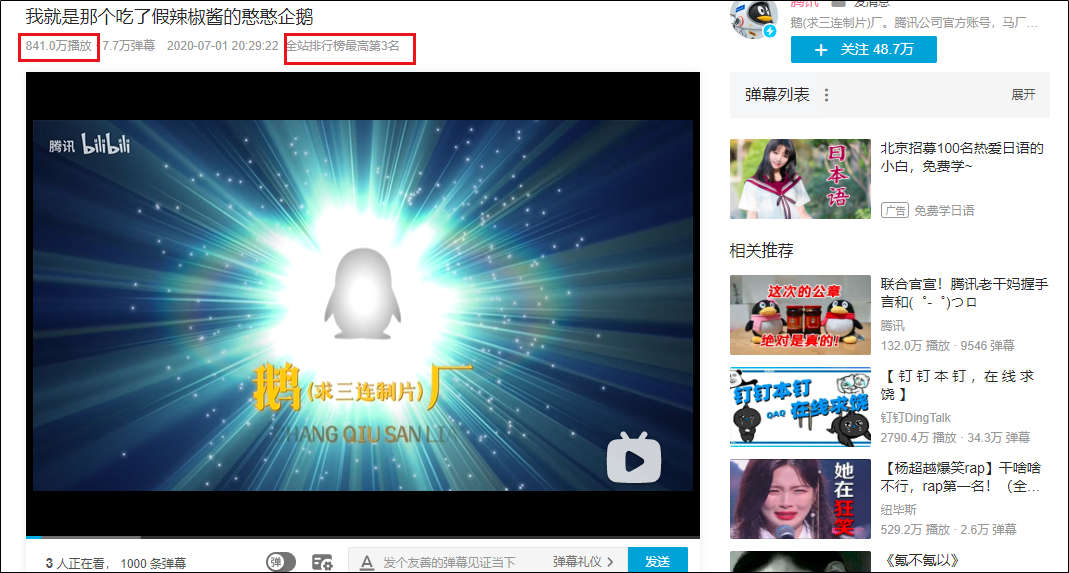Open danmaku settings icon beside the toggle
This screenshot has height=573, width=1069.
pos(322,562)
